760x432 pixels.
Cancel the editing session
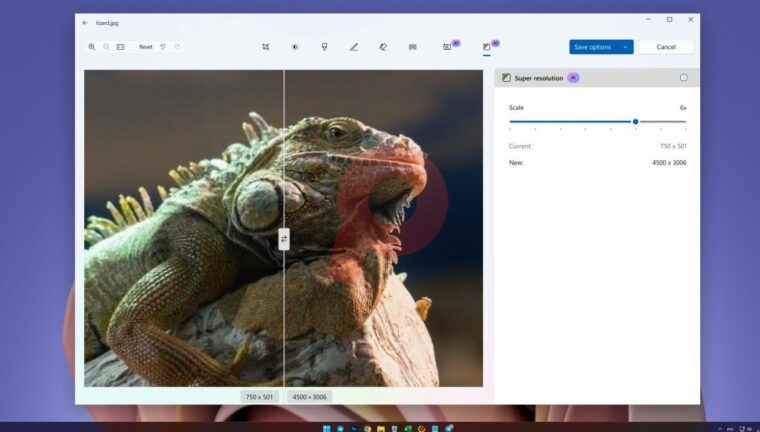coord(666,47)
